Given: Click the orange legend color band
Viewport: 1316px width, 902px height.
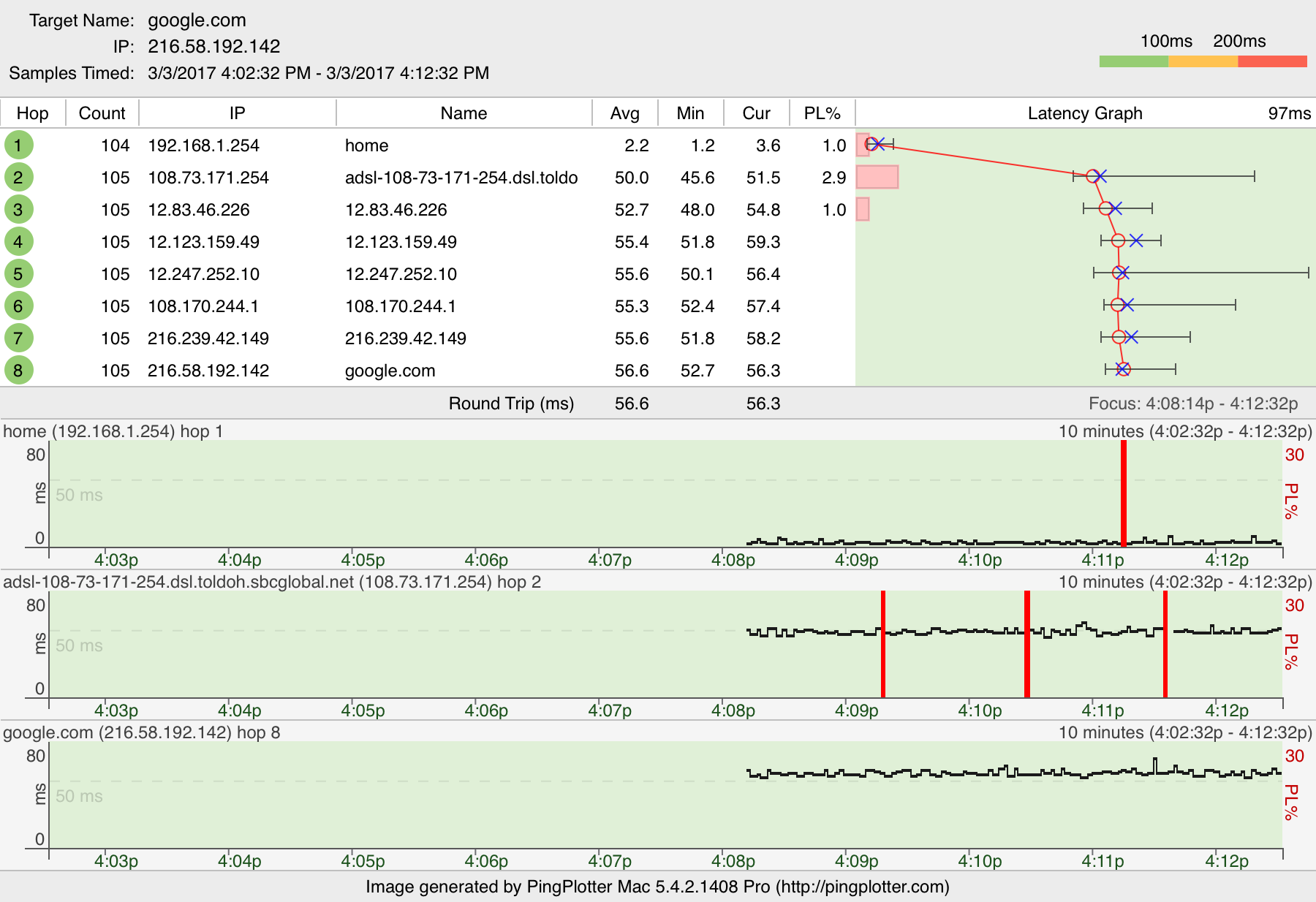Looking at the screenshot, I should click(1203, 61).
